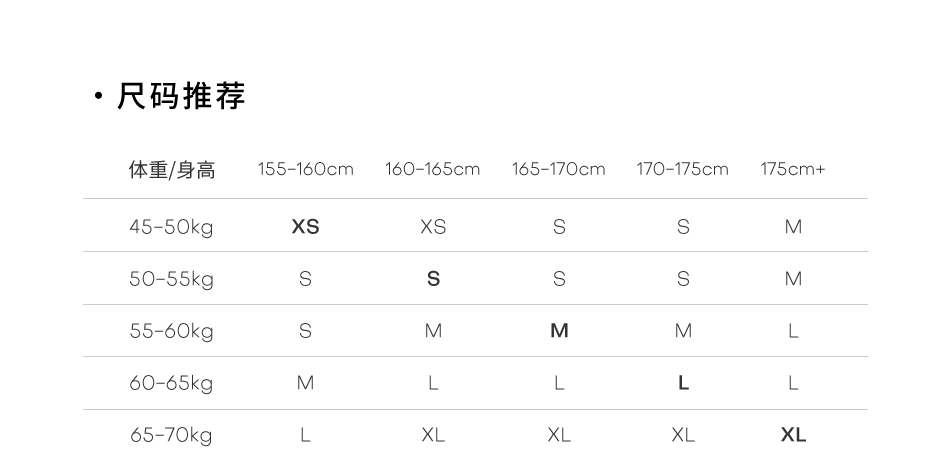This screenshot has width=950, height=462.
Task: Select the 45-50kg row label
Action: click(x=171, y=227)
